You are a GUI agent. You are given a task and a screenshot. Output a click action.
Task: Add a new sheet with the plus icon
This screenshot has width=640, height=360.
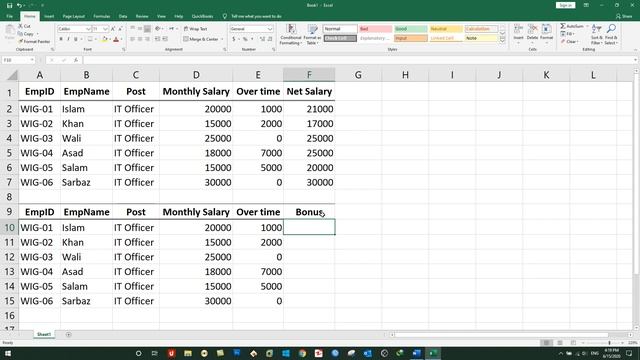(x=69, y=334)
